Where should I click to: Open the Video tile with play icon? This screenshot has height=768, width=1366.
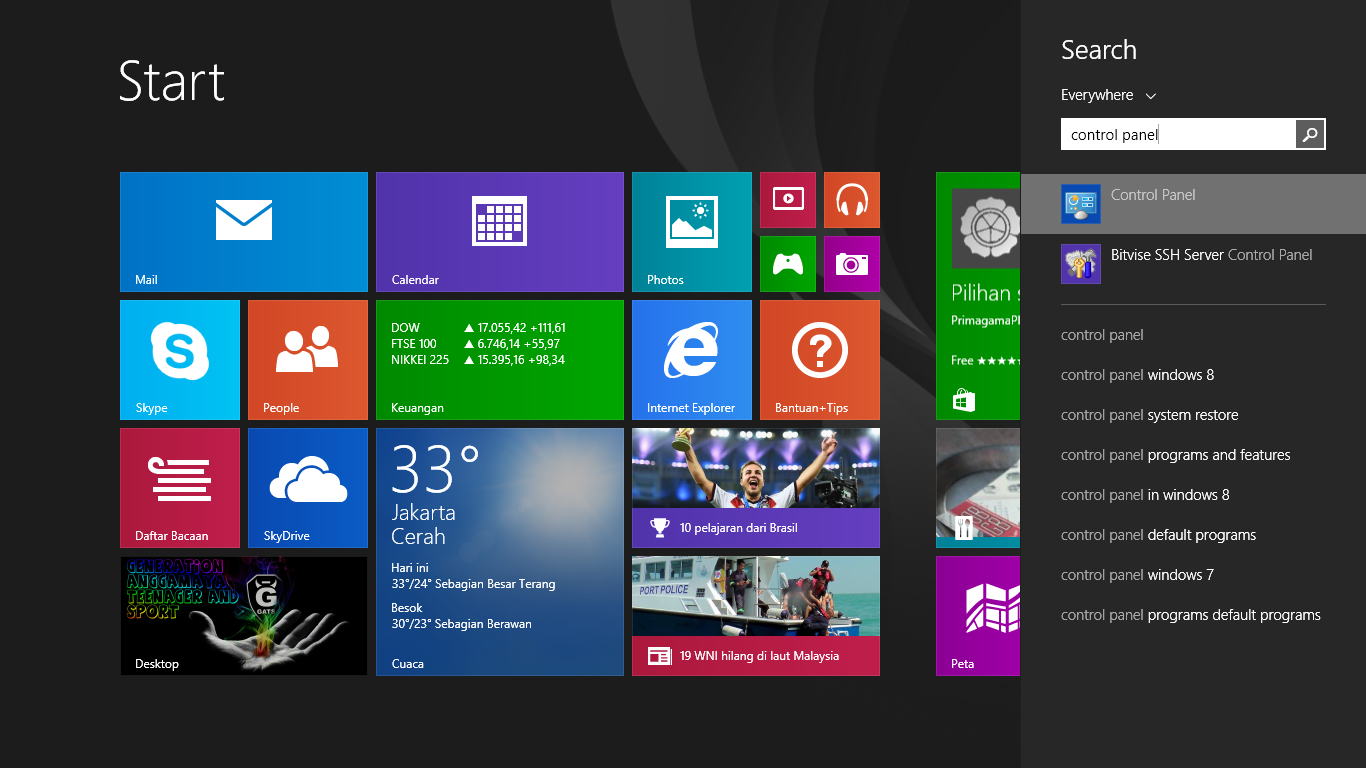(788, 200)
